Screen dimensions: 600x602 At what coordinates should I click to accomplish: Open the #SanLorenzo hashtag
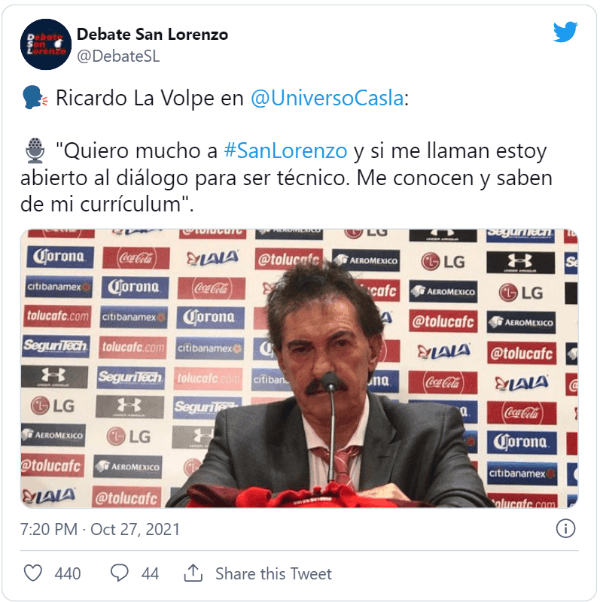pyautogui.click(x=286, y=150)
